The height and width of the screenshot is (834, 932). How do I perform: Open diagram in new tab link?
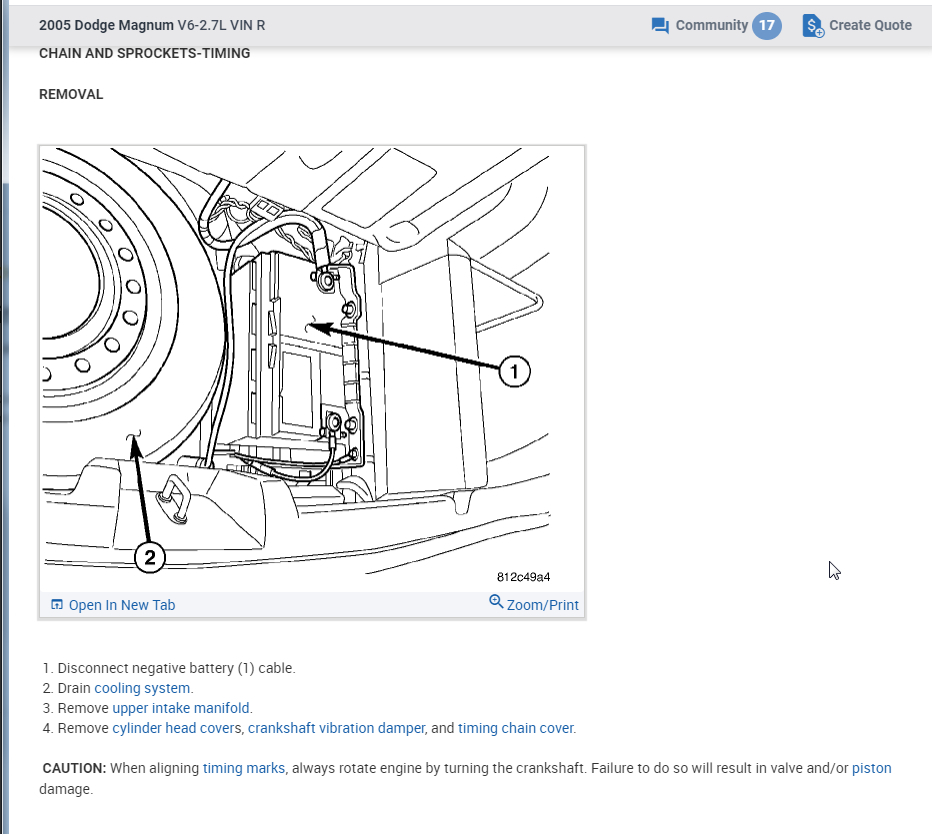[121, 605]
